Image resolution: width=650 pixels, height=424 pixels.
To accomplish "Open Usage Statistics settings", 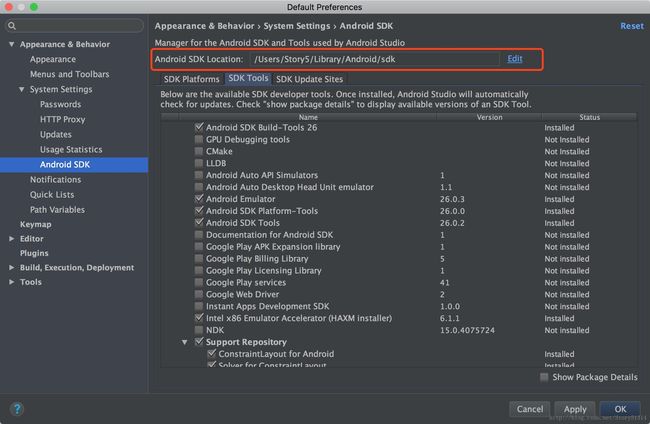I will 71,150.
